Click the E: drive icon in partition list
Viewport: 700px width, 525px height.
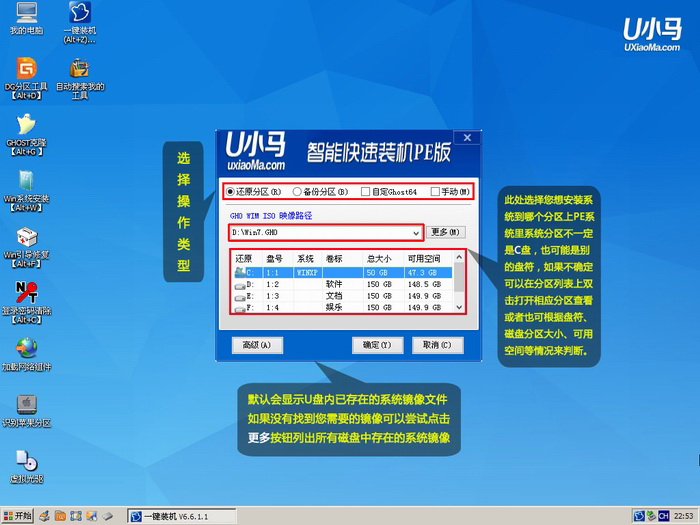click(x=240, y=296)
